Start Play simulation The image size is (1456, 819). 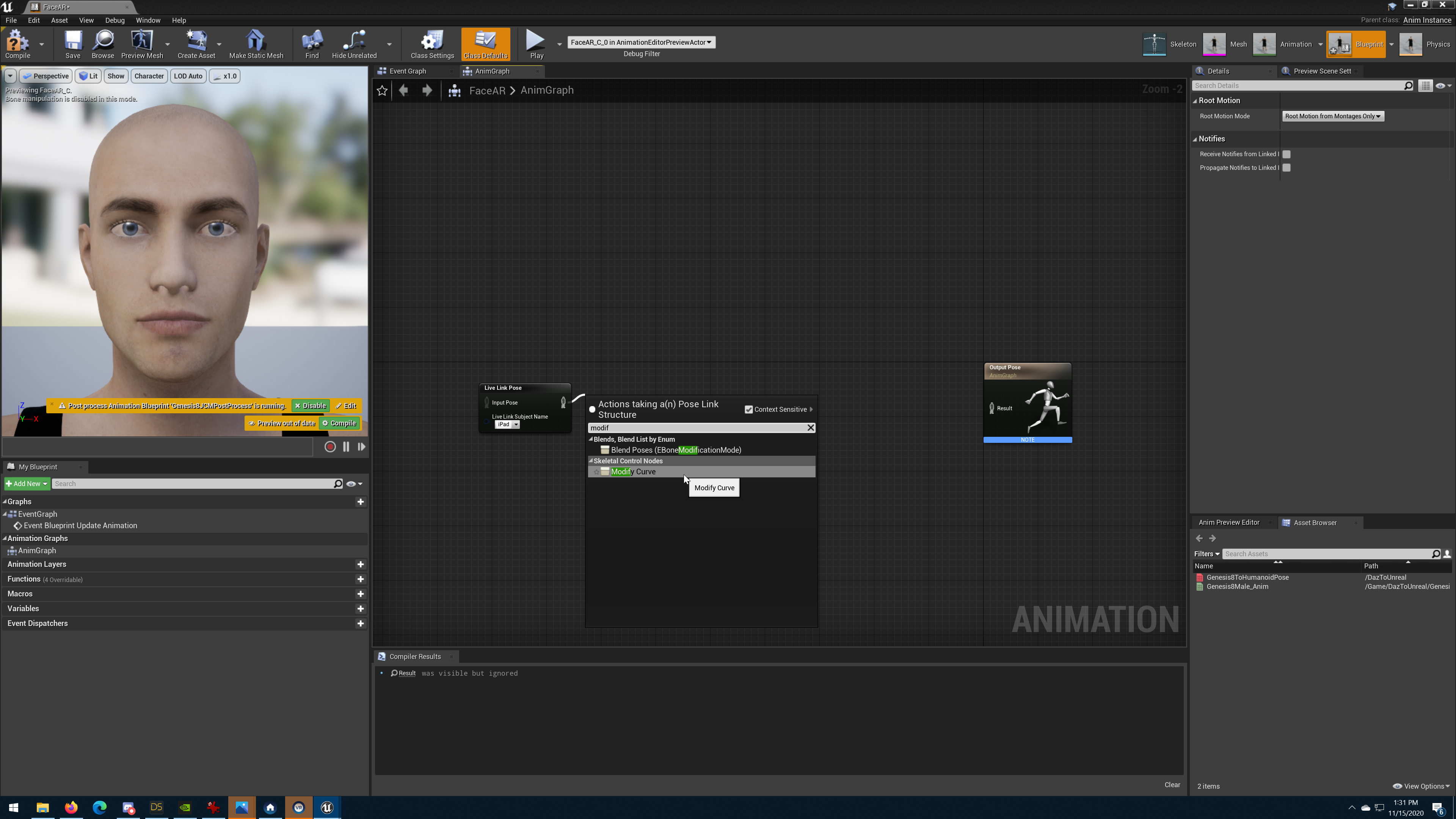coord(537,44)
